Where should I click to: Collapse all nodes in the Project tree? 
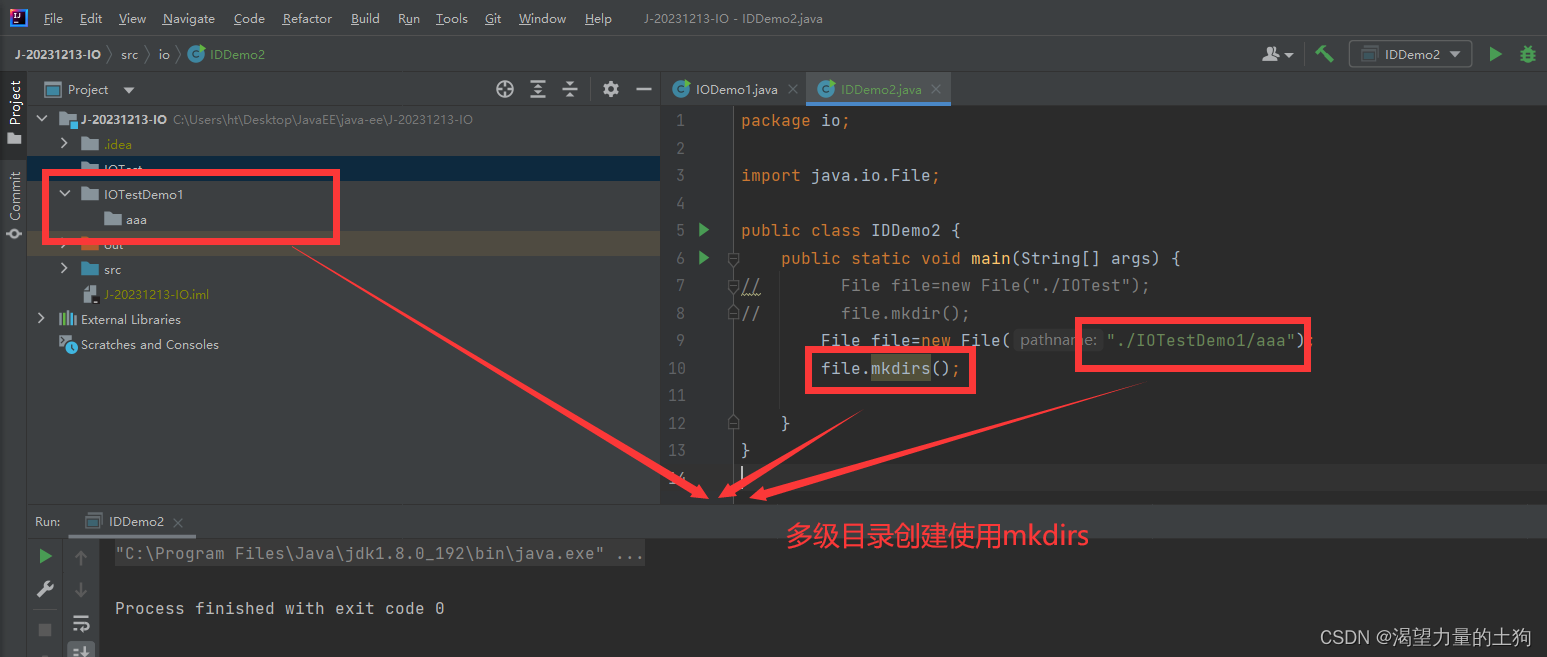(570, 89)
